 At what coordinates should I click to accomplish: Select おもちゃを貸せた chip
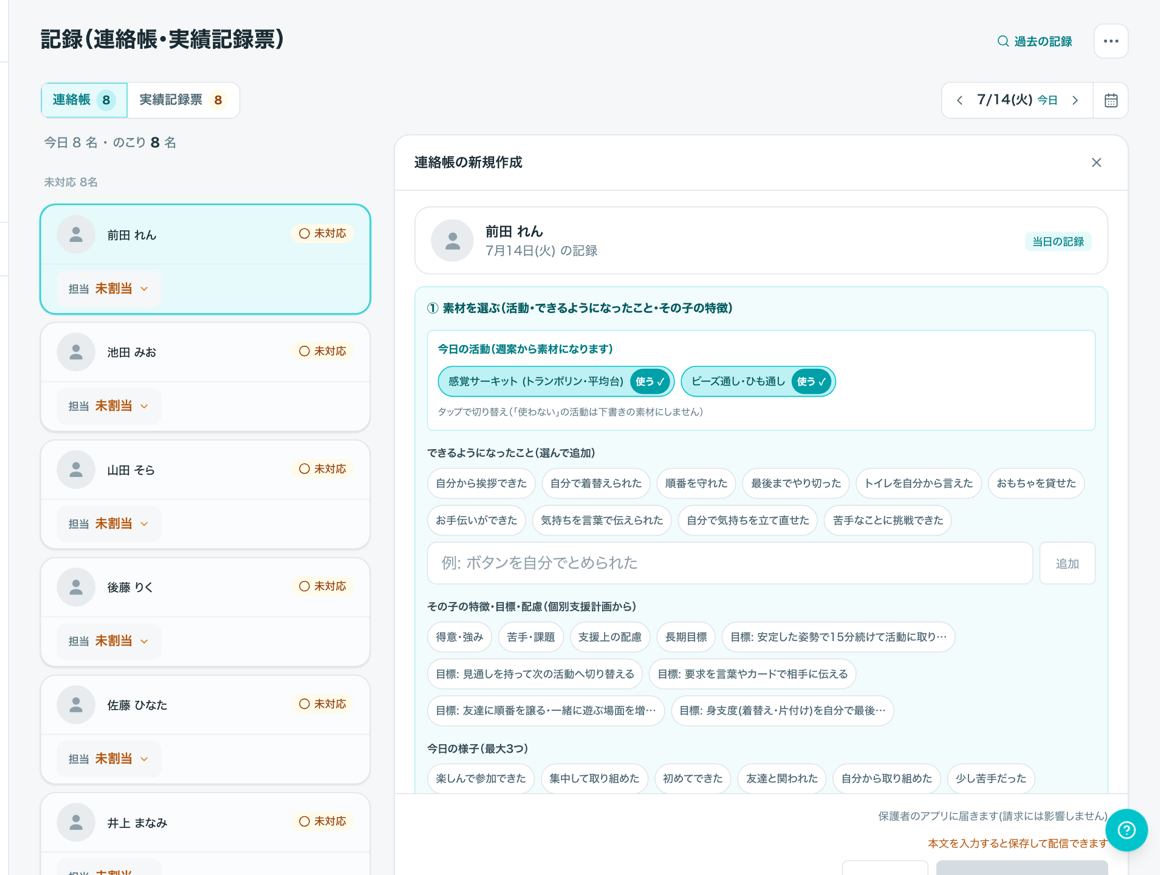point(1036,483)
